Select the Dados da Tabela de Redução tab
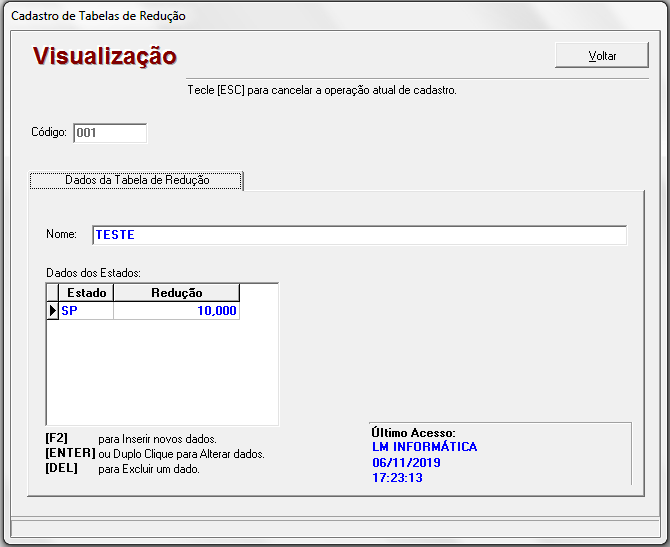Screen dimensions: 670x547 (137, 180)
